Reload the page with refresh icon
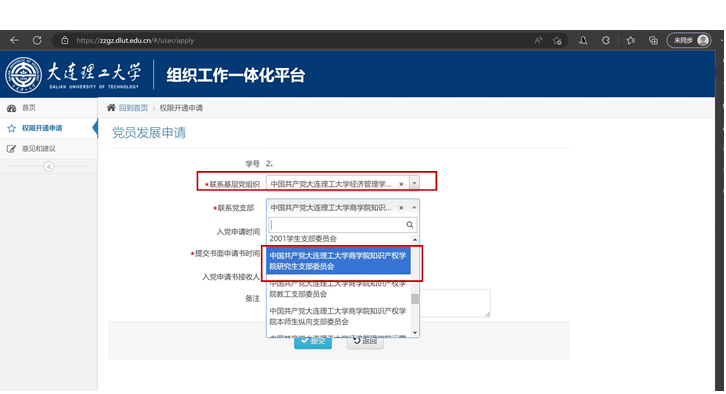 pos(37,40)
